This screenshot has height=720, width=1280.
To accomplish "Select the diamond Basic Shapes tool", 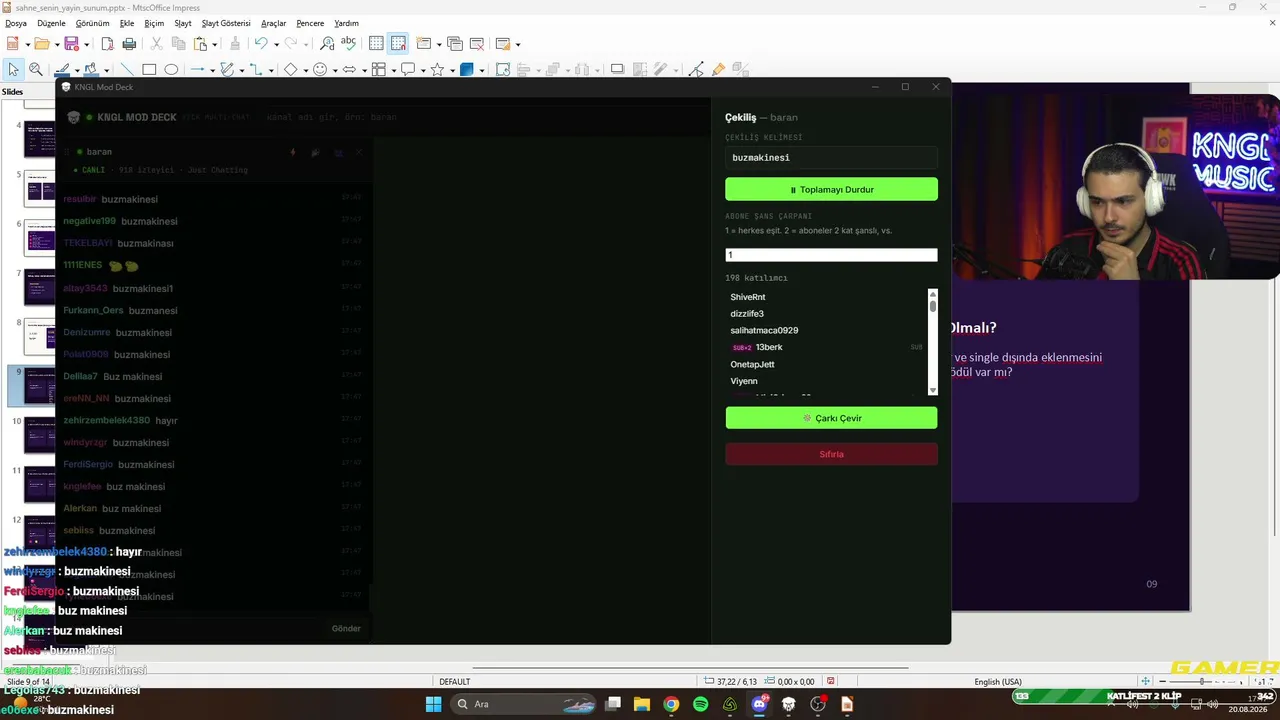I will coord(290,69).
